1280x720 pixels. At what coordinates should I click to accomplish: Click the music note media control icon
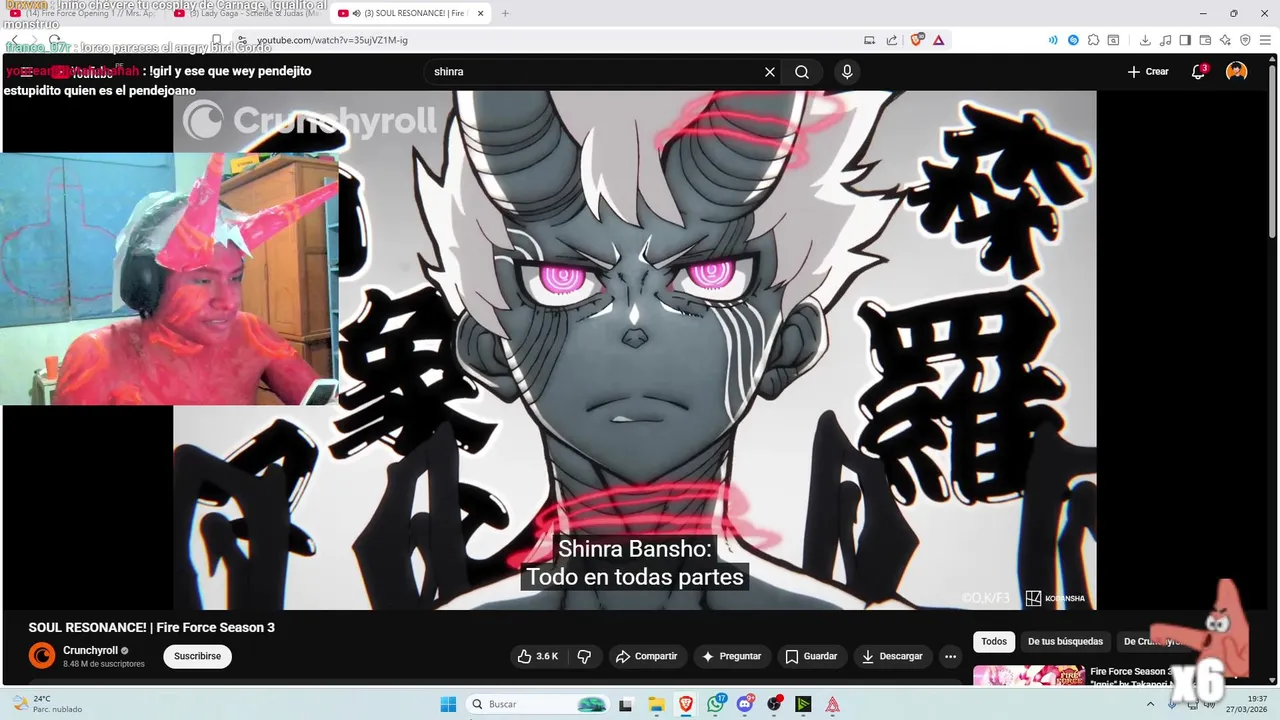coord(1165,40)
